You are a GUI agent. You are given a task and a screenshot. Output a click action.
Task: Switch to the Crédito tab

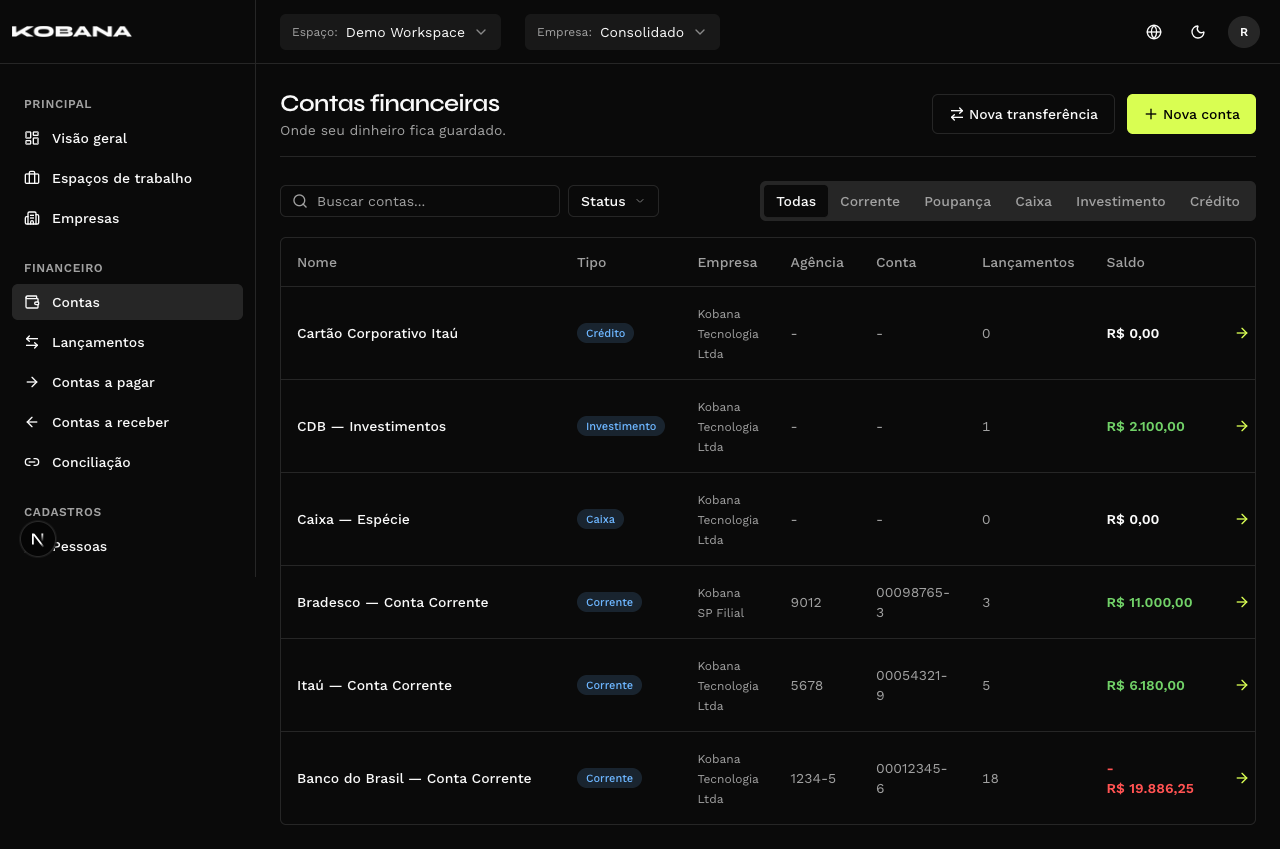1214,201
